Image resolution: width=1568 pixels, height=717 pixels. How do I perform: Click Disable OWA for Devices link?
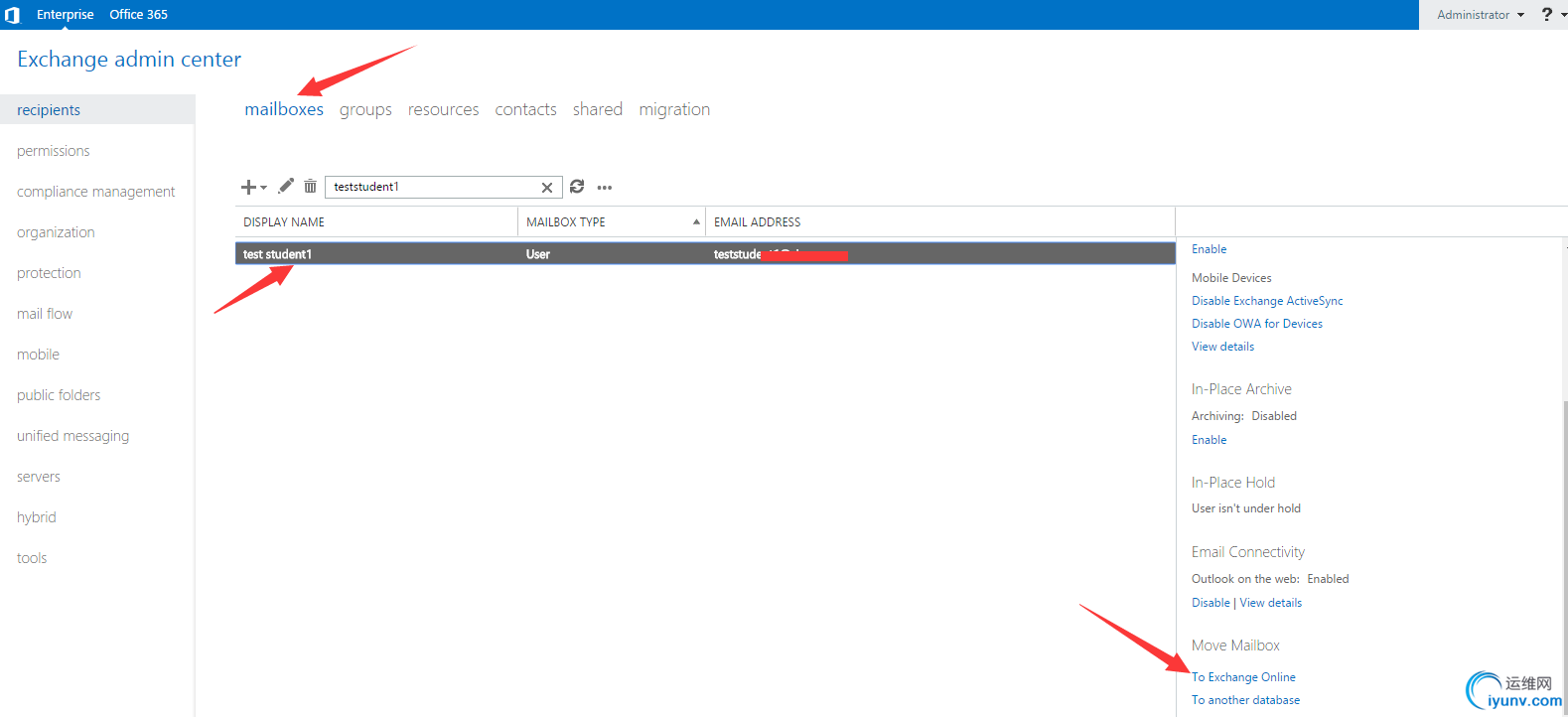[1257, 324]
